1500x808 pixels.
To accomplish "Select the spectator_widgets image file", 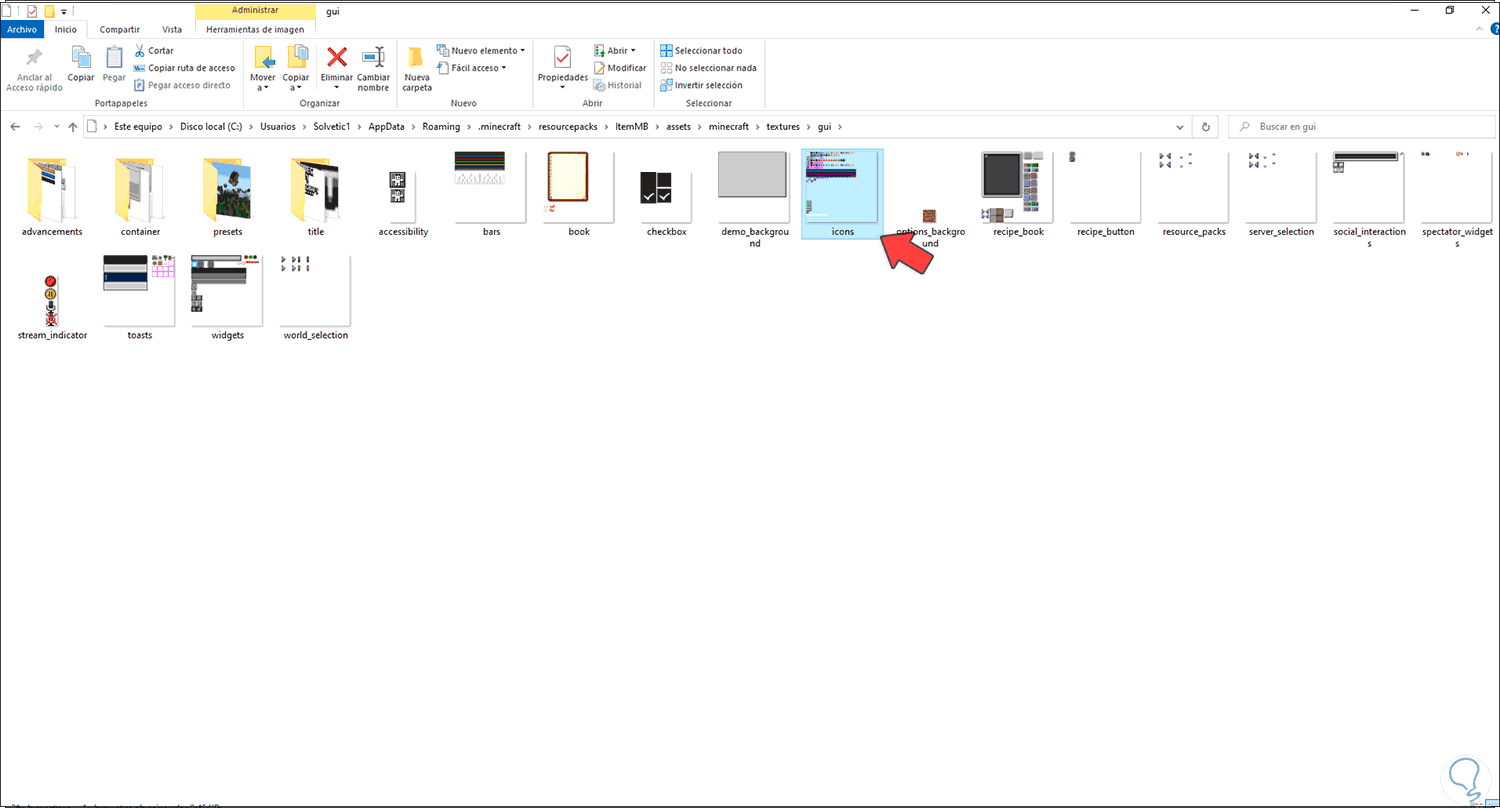I will click(1458, 200).
